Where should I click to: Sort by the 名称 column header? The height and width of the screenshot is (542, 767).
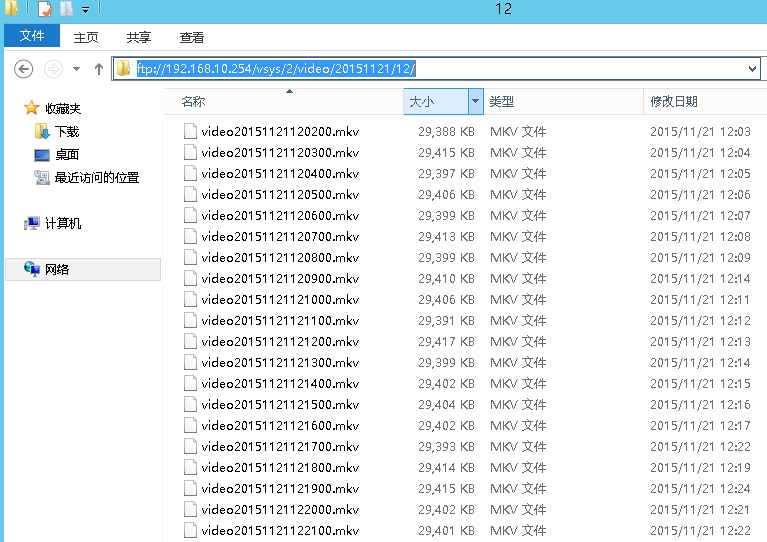(193, 101)
